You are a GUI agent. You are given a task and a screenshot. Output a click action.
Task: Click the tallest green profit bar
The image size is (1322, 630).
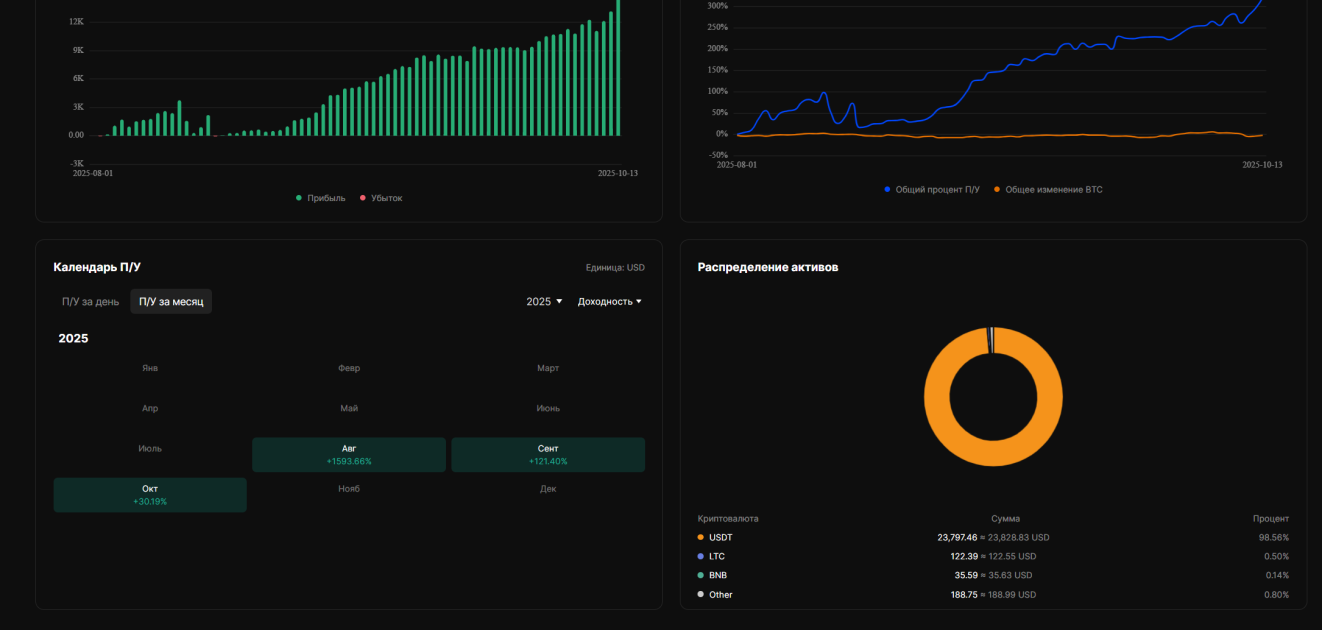(x=618, y=68)
